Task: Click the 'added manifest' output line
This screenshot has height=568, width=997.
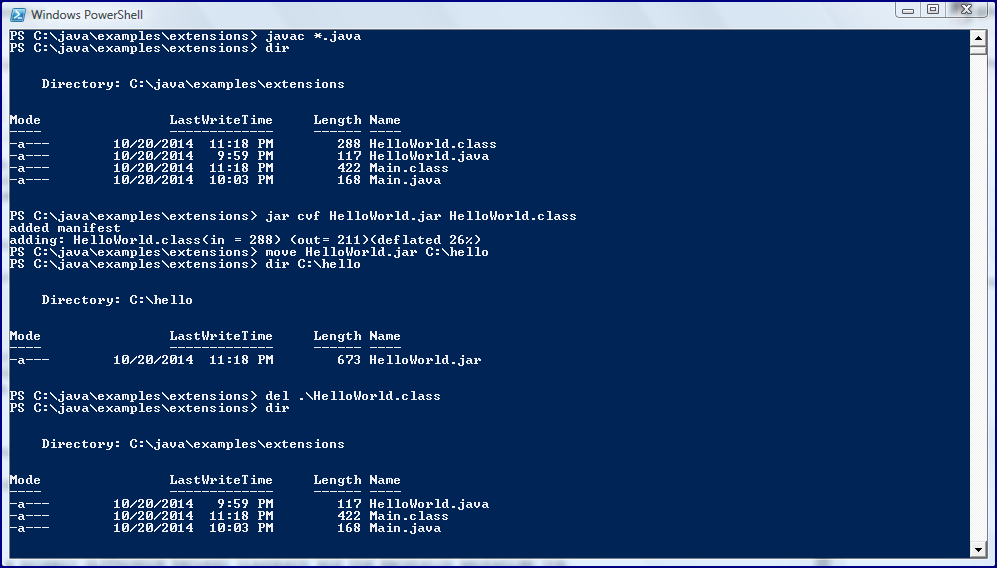Action: coord(65,228)
